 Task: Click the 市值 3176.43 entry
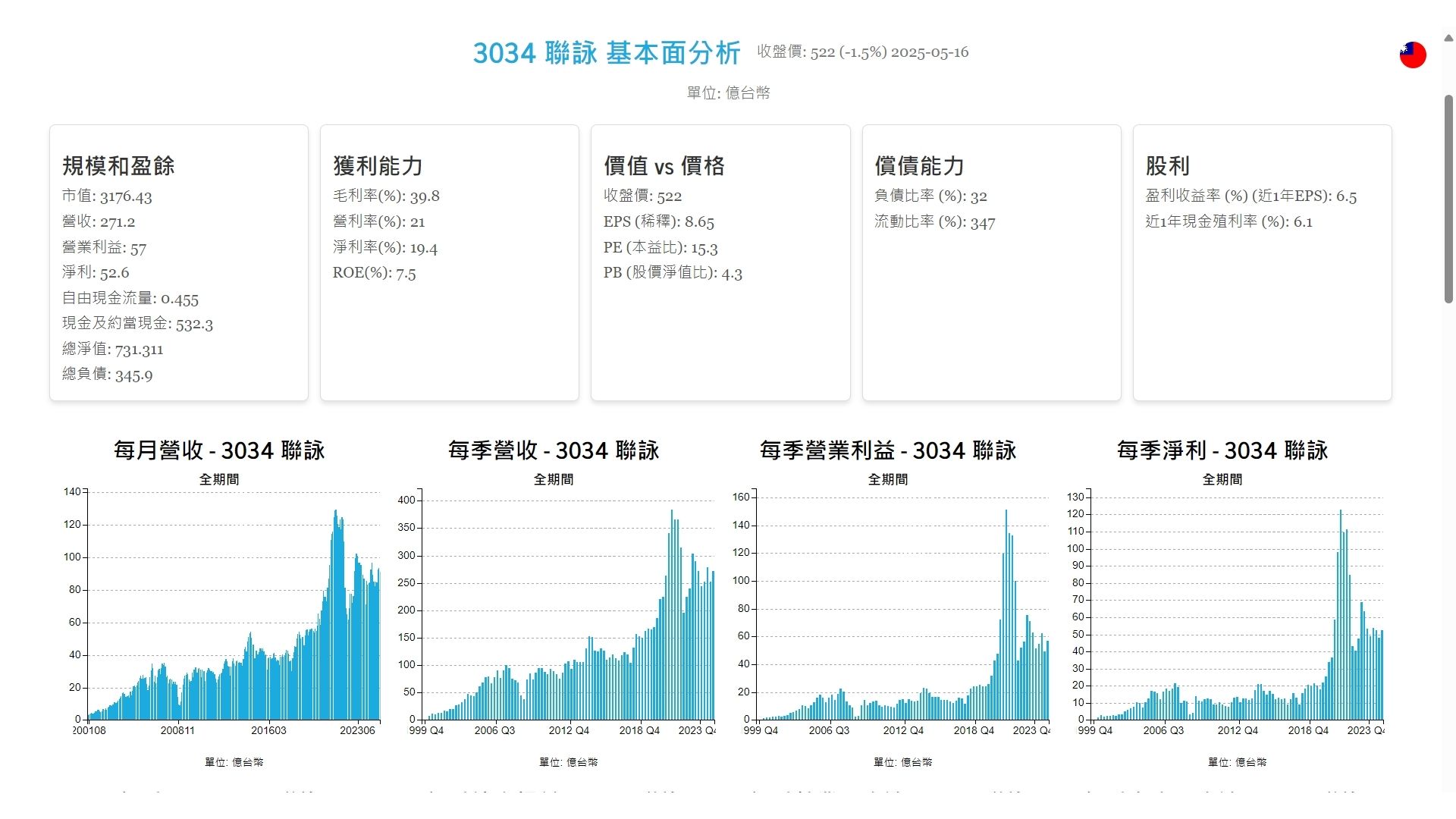[x=107, y=196]
